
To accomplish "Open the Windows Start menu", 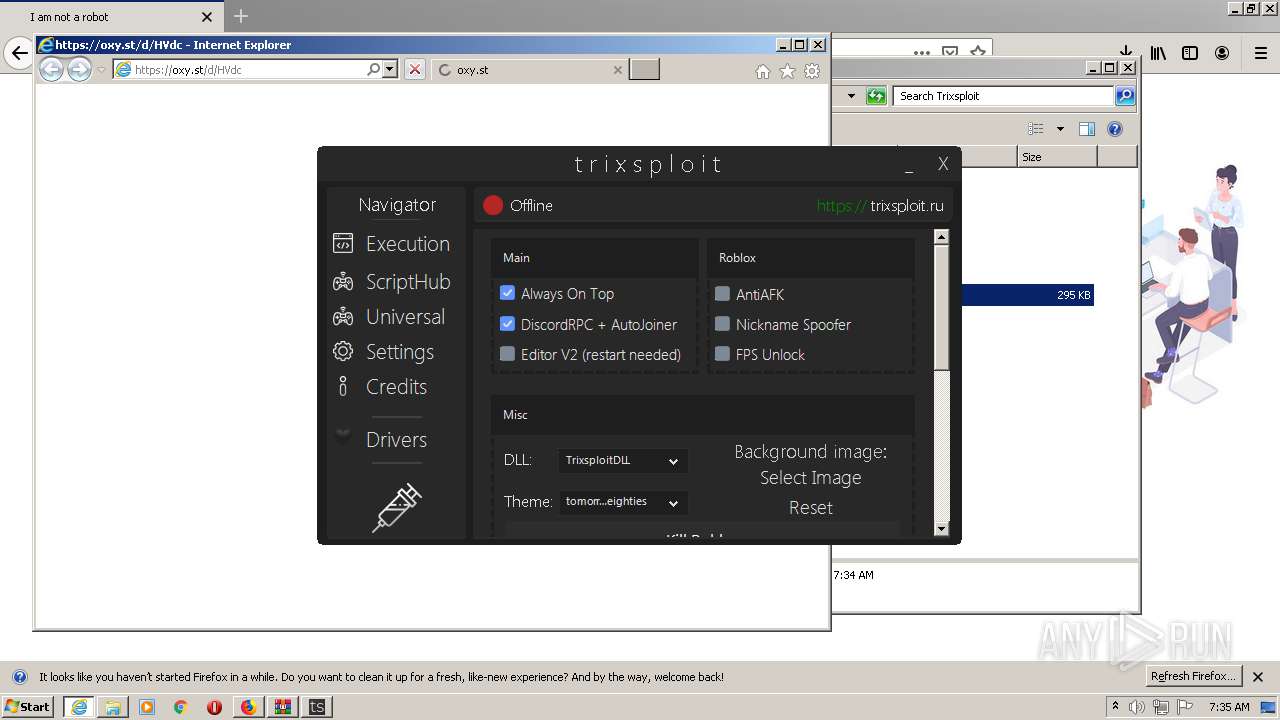I will point(29,706).
